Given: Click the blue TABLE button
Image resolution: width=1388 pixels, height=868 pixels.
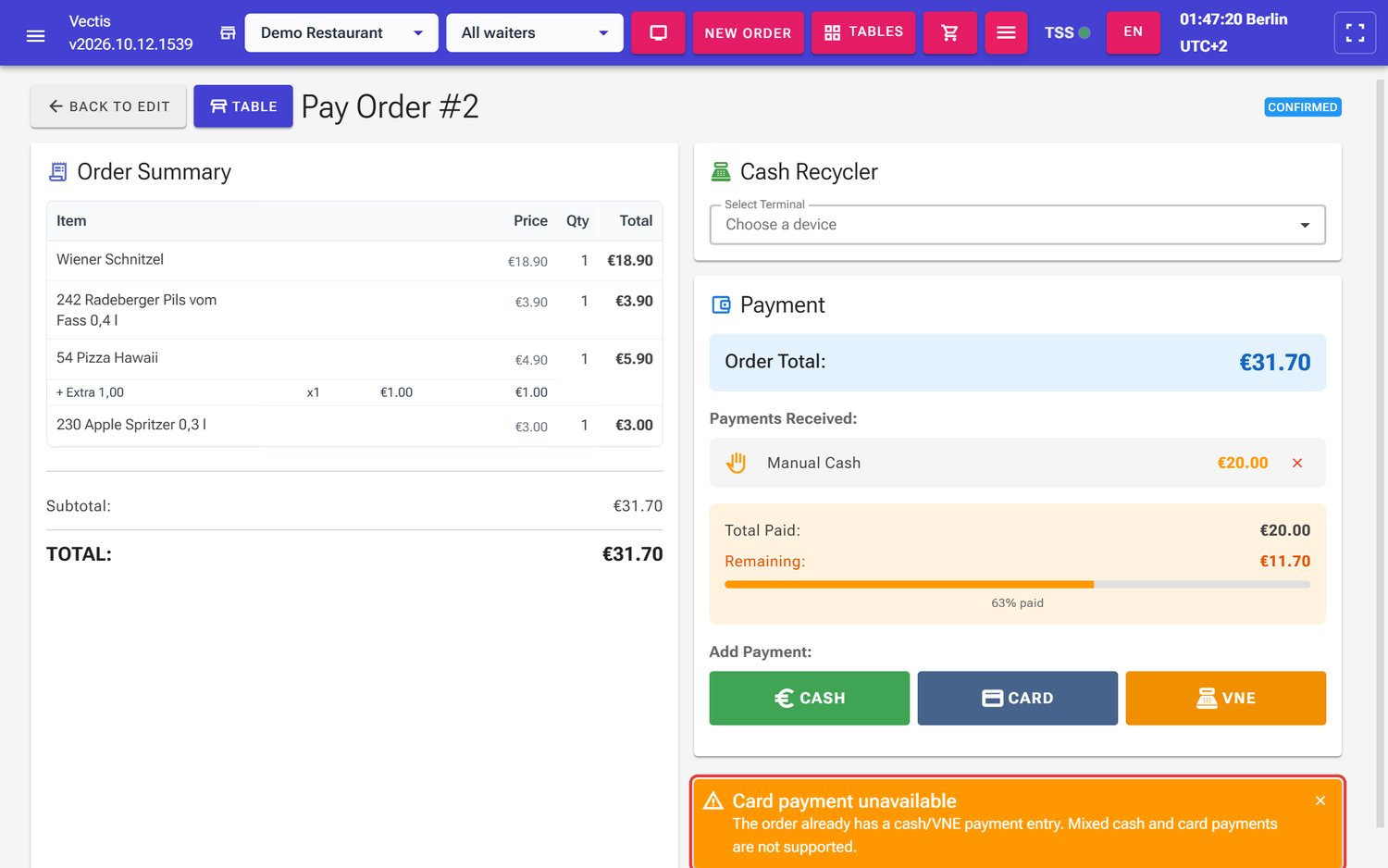Looking at the screenshot, I should click(x=243, y=106).
